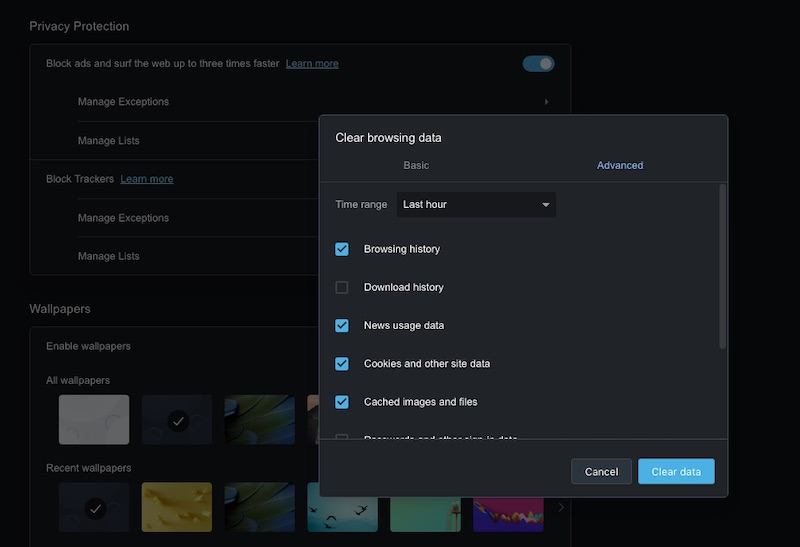The image size is (800, 547).
Task: Click the Clear data button
Action: click(676, 472)
